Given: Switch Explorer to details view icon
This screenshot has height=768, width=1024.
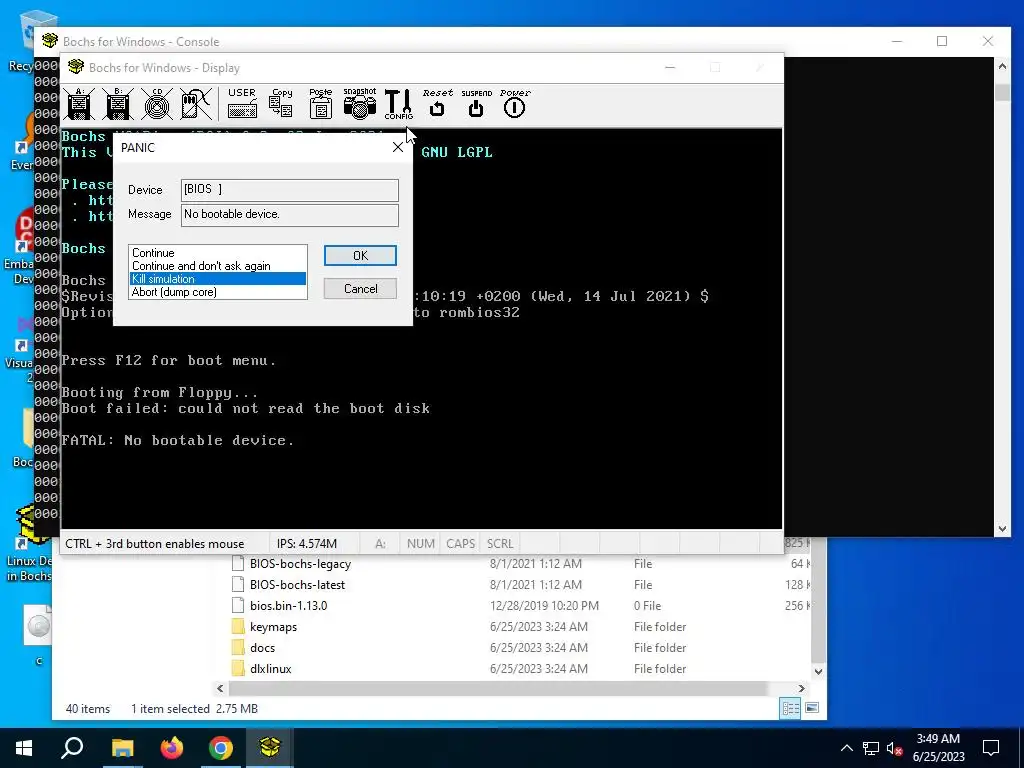Looking at the screenshot, I should pyautogui.click(x=790, y=708).
